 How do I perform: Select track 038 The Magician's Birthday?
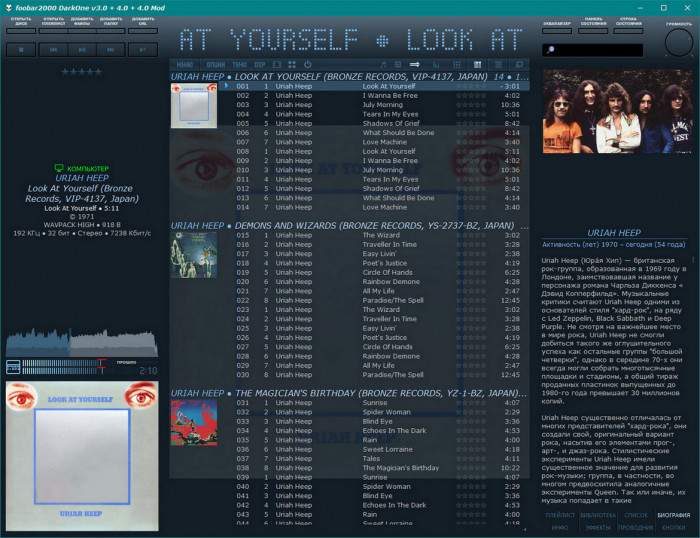374,467
